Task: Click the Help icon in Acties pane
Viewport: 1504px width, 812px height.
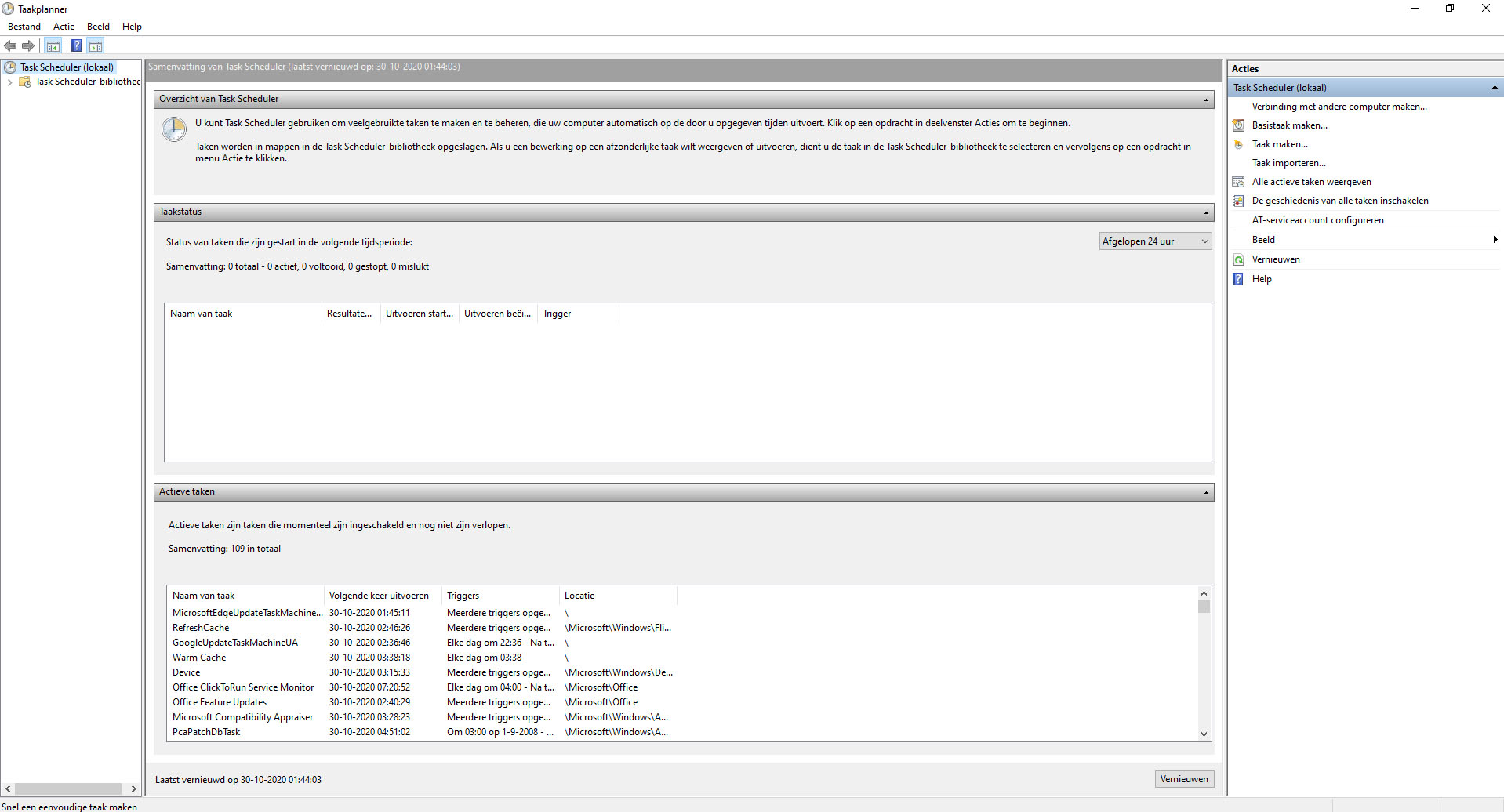Action: point(1238,279)
